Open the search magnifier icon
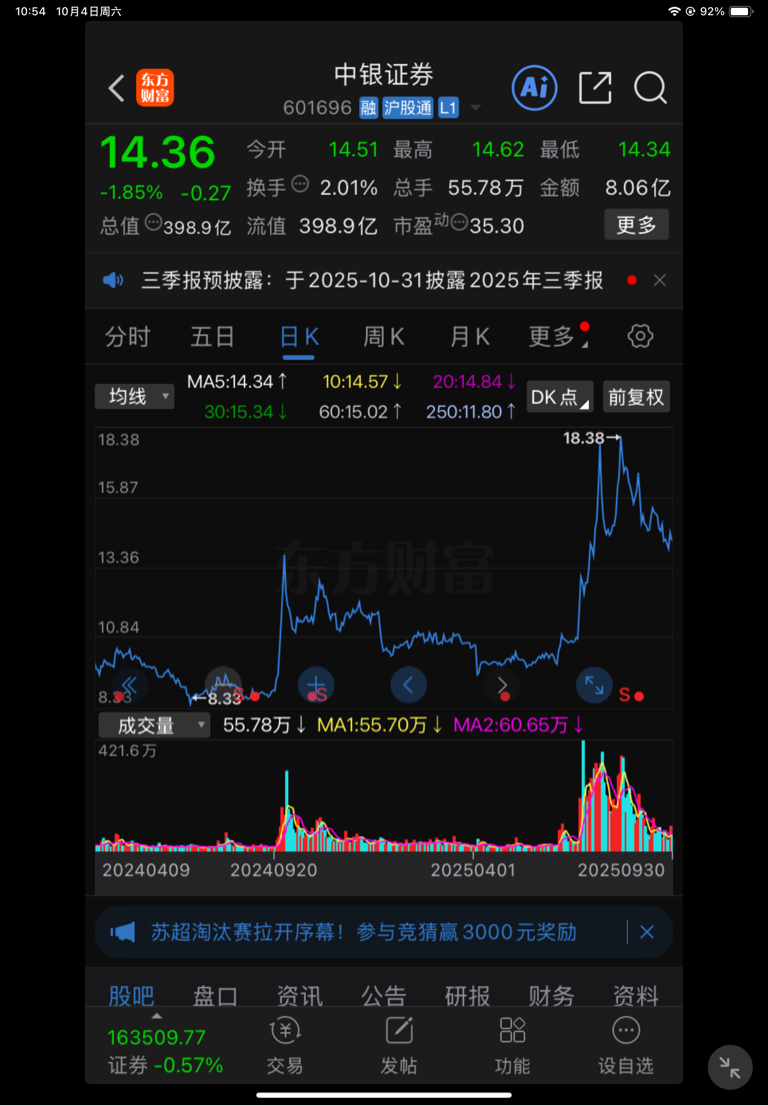 [x=650, y=88]
